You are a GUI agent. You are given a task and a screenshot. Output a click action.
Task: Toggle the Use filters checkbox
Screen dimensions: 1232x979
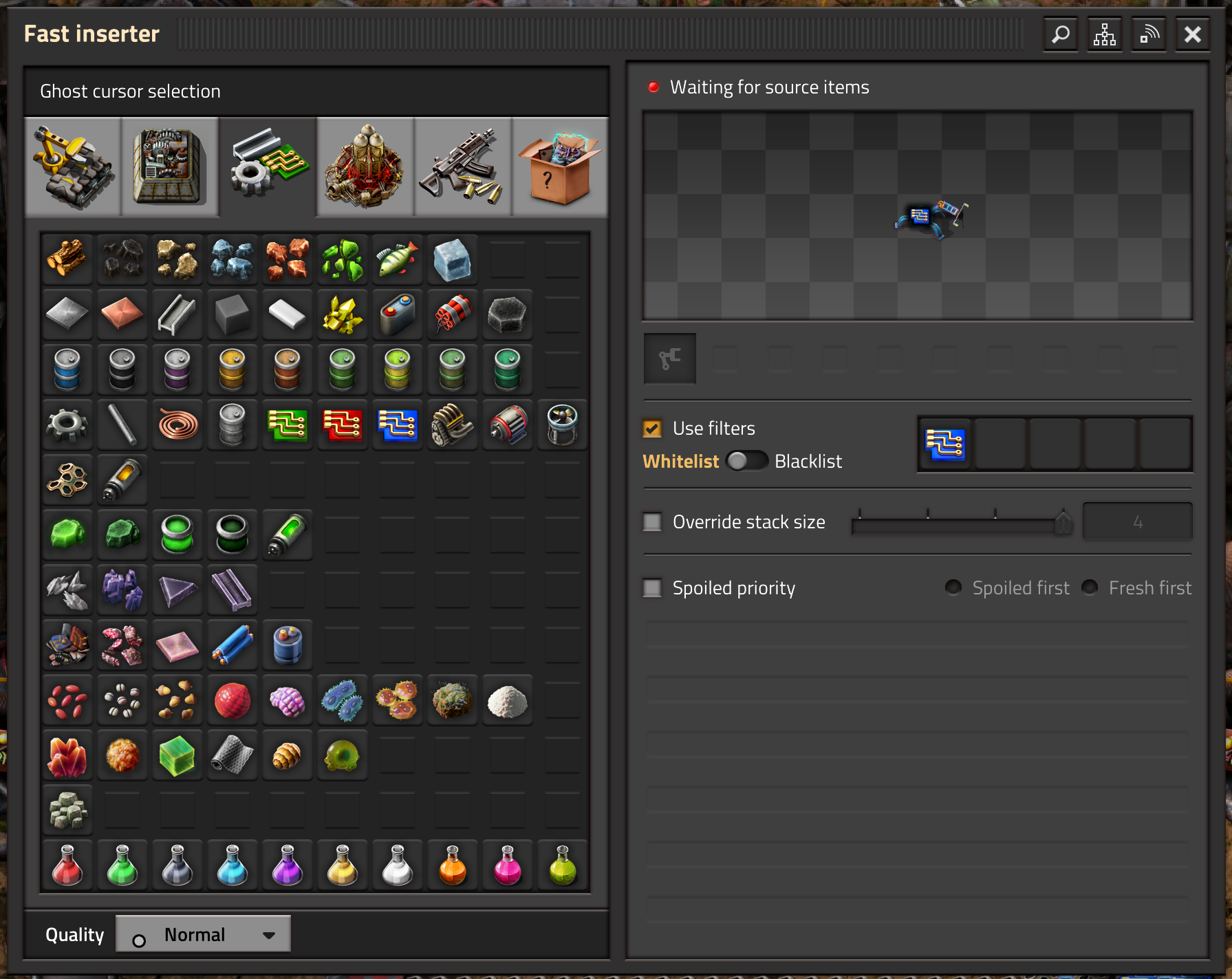652,429
